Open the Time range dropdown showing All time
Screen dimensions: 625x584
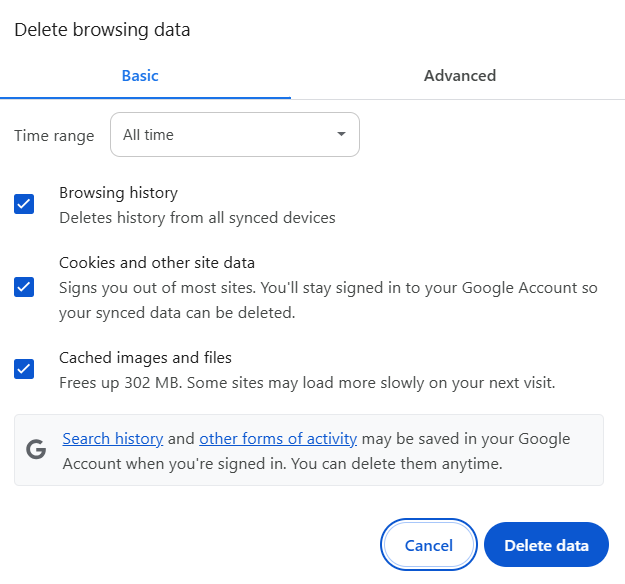coord(234,135)
